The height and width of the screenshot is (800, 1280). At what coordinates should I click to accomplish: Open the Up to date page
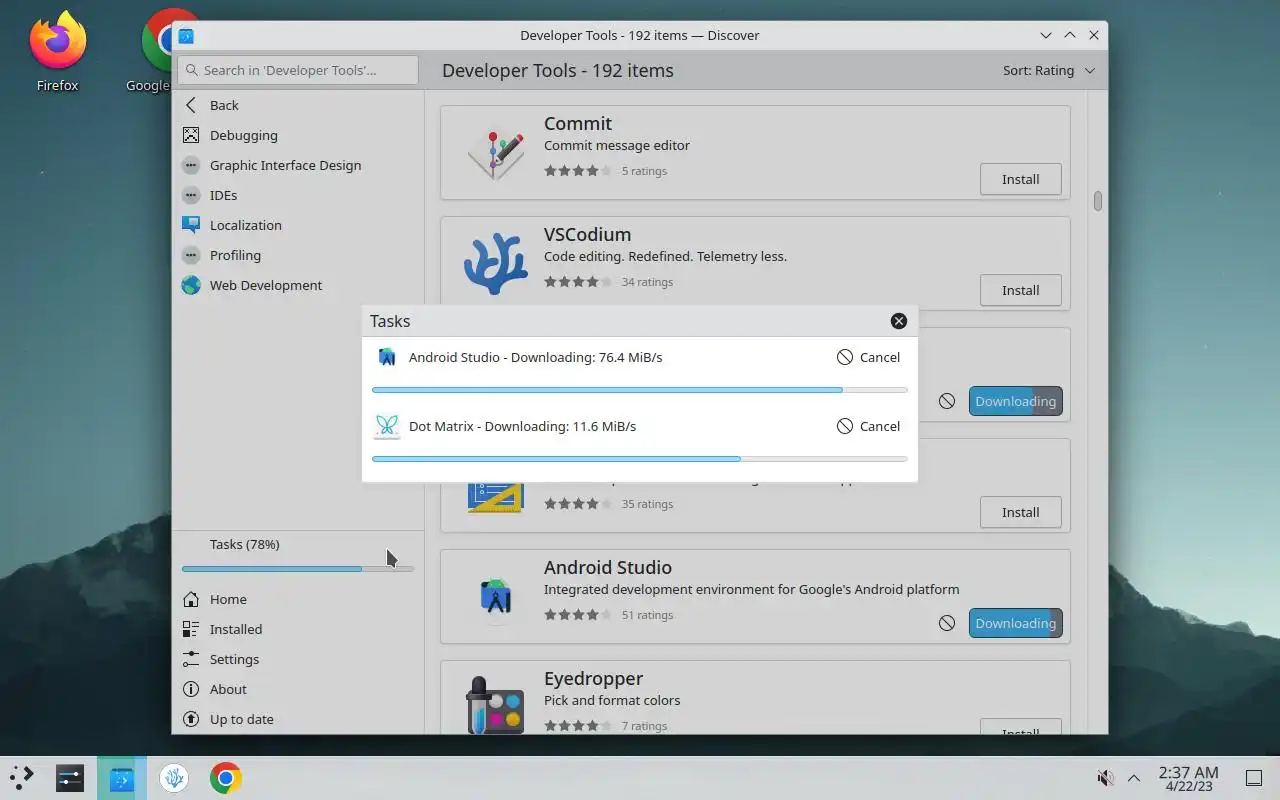pyautogui.click(x=298, y=719)
